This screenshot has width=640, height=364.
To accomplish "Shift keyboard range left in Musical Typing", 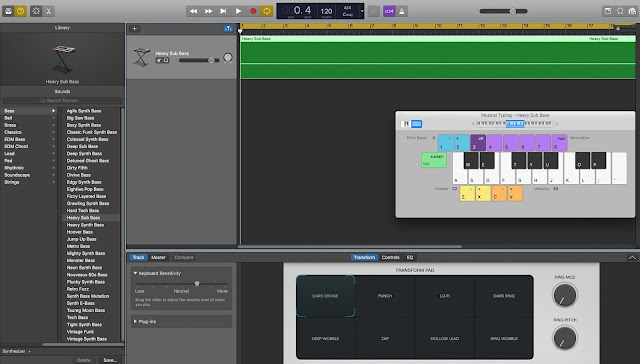I will [x=473, y=123].
